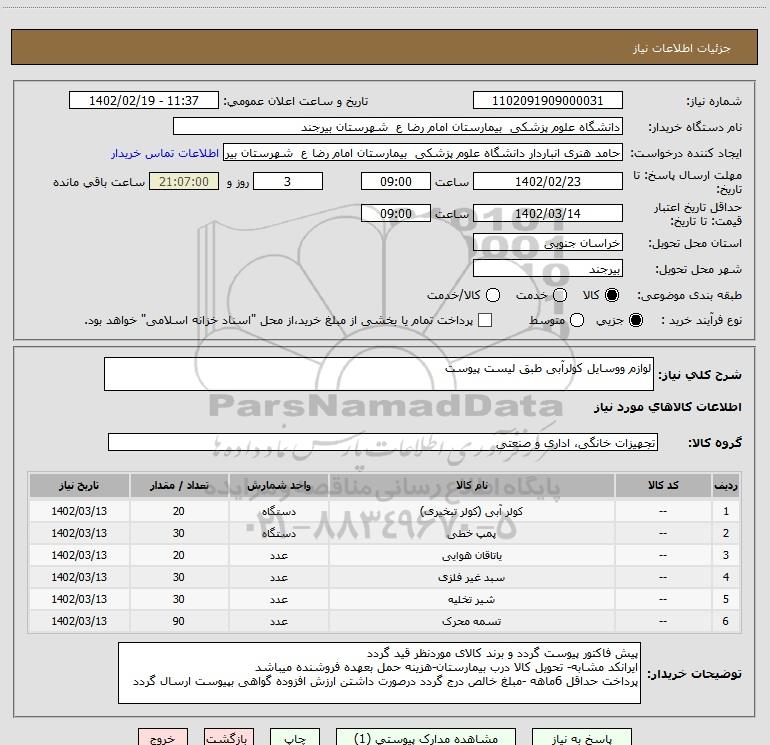Click the price validity date 1402/03/14
The image size is (770, 745).
pyautogui.click(x=548, y=213)
